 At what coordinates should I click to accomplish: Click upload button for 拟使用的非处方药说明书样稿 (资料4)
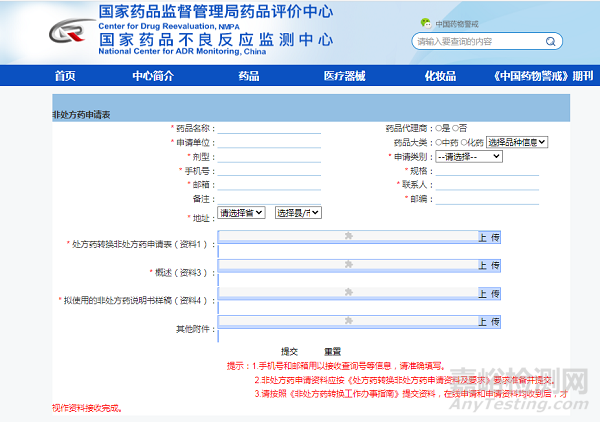488,293
